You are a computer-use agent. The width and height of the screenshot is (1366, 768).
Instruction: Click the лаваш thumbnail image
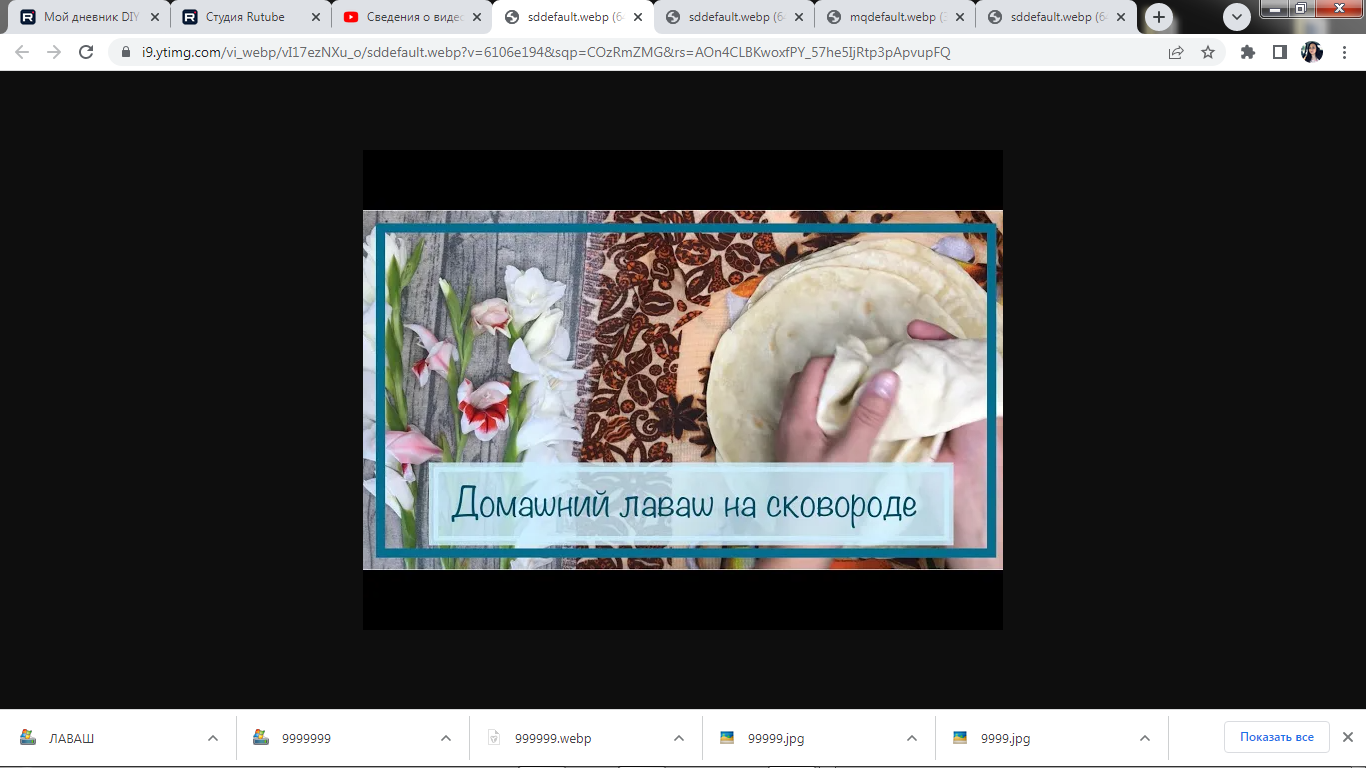coord(682,390)
